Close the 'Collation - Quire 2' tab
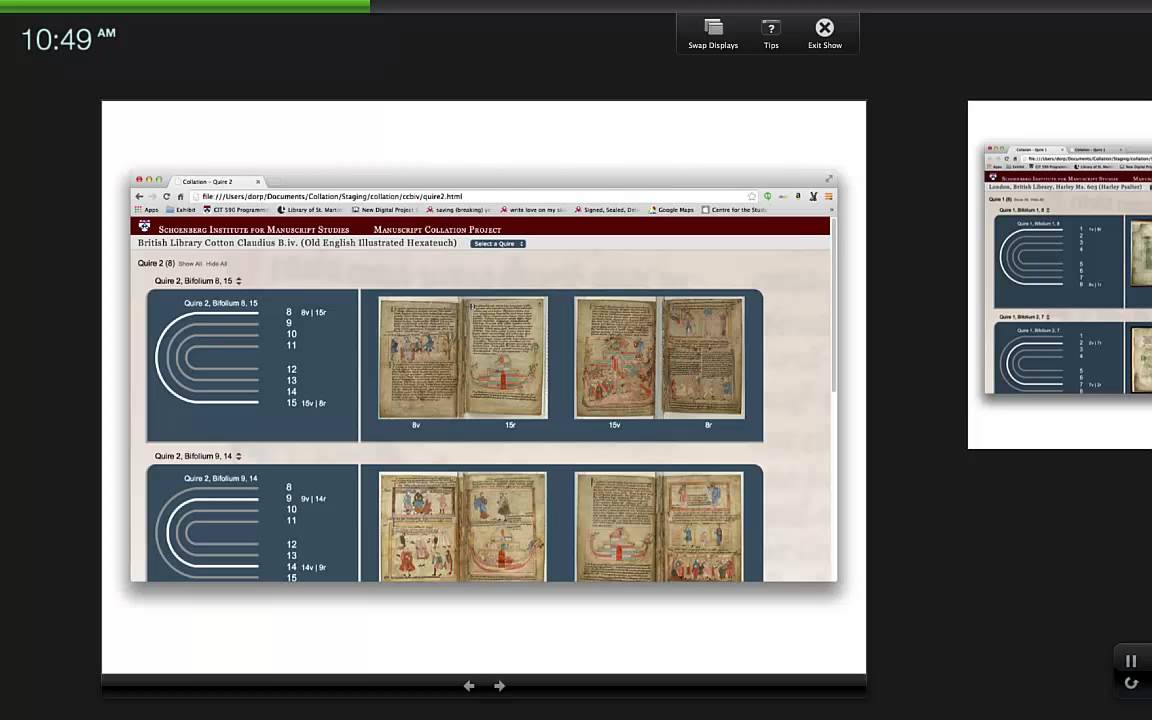The height and width of the screenshot is (720, 1152). (x=258, y=181)
